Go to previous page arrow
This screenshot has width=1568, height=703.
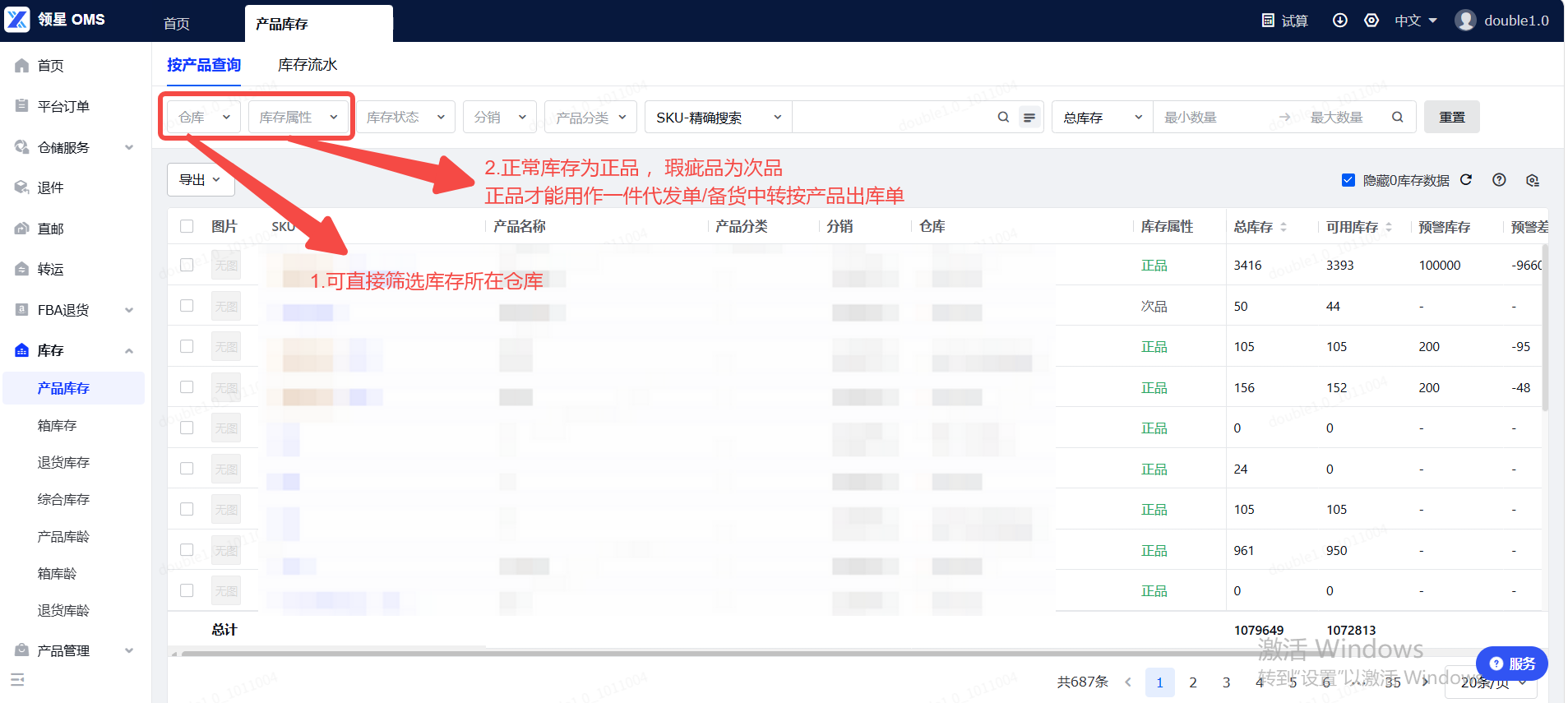tap(1127, 682)
